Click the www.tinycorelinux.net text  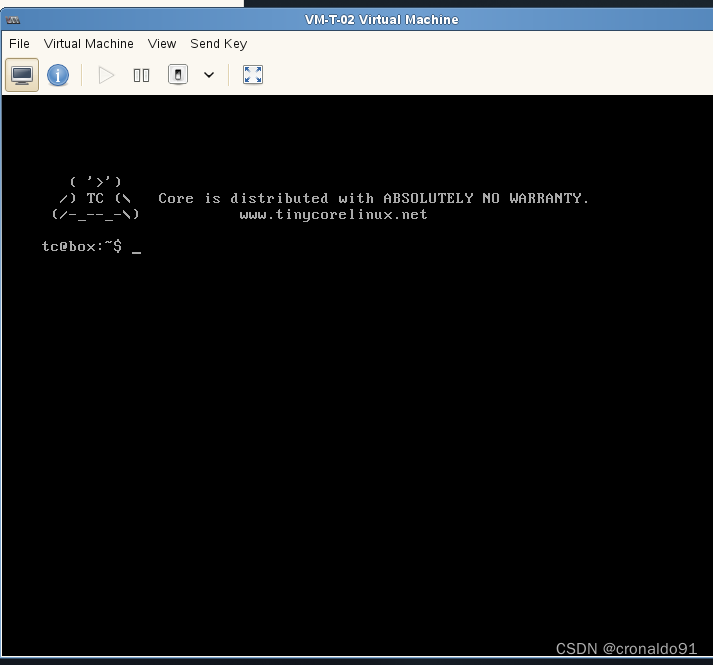333,214
